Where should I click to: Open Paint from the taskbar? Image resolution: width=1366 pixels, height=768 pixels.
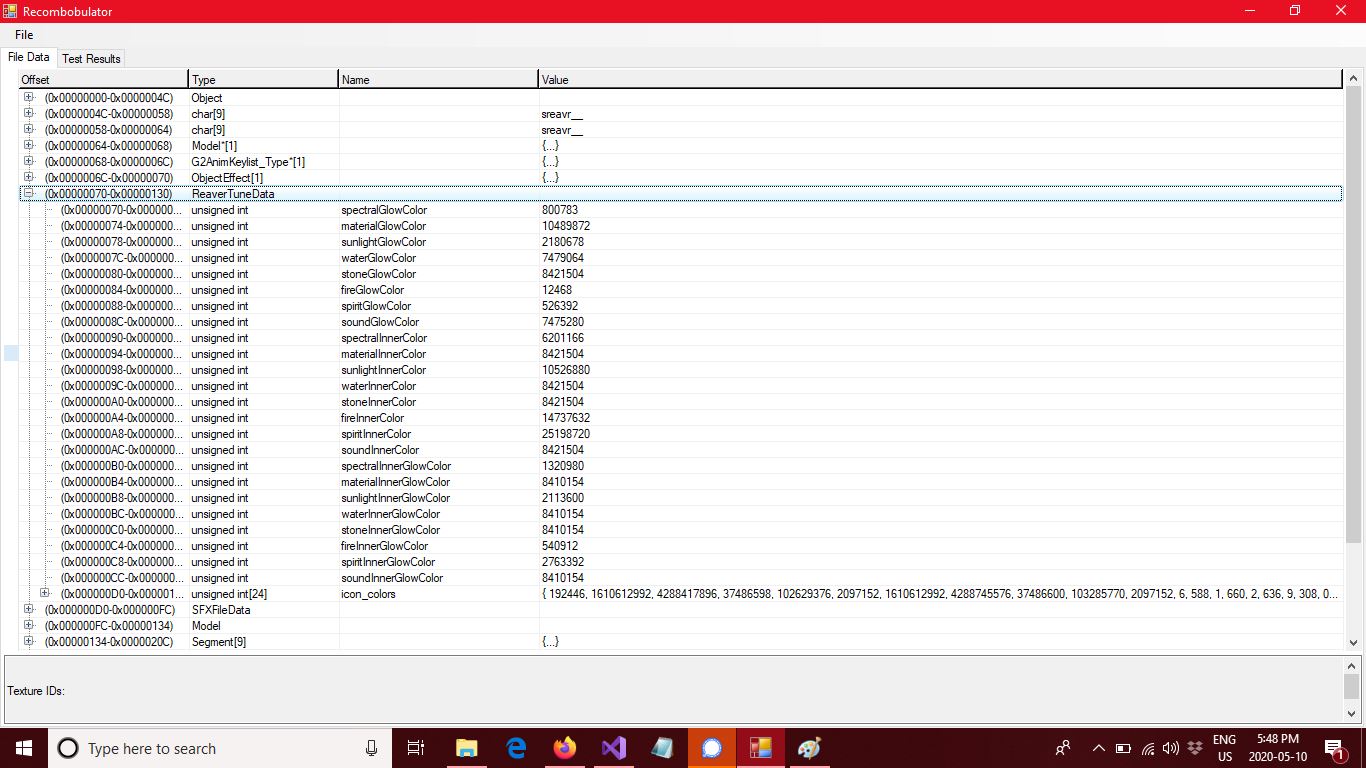click(x=810, y=748)
